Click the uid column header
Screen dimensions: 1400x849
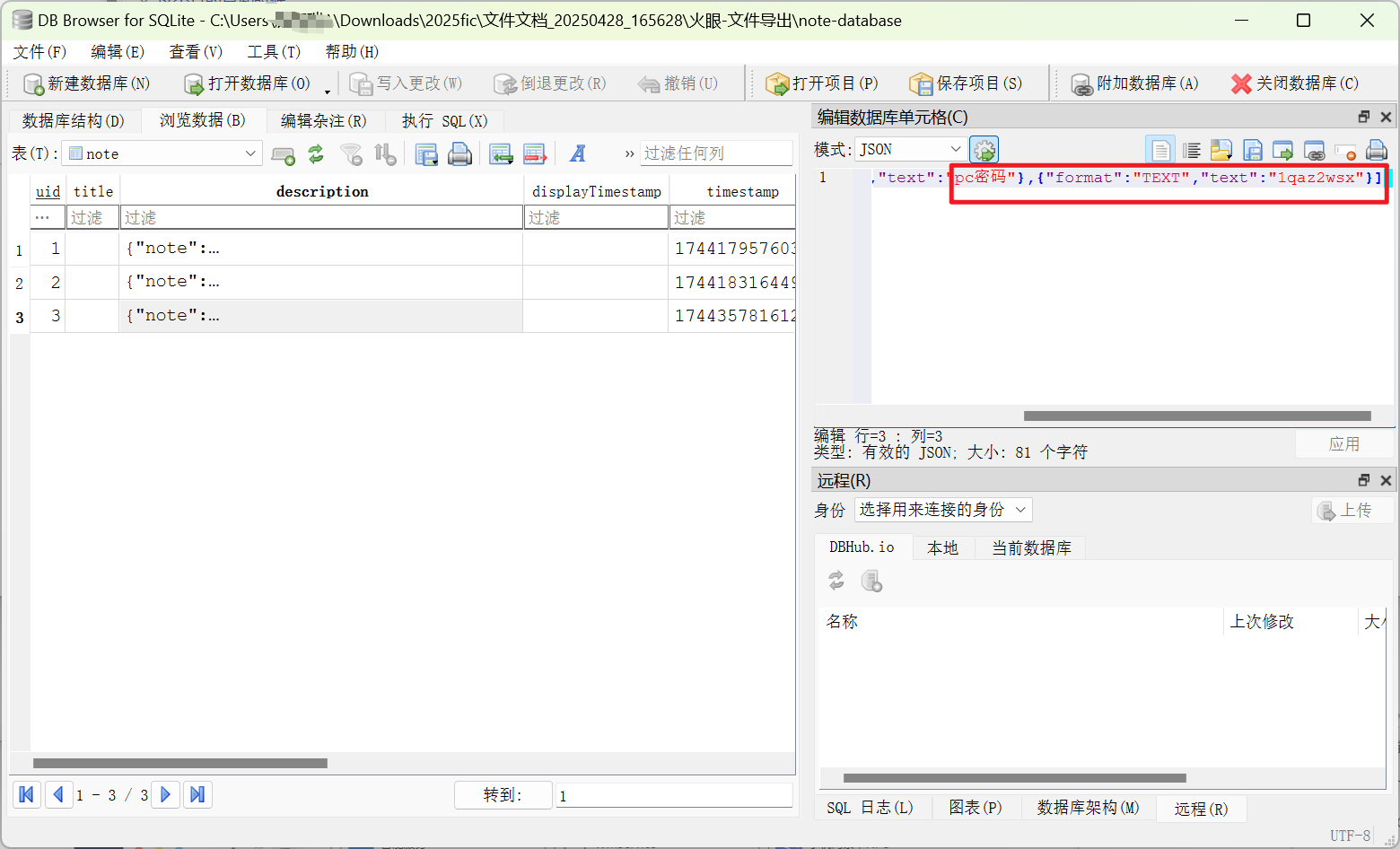(x=48, y=191)
